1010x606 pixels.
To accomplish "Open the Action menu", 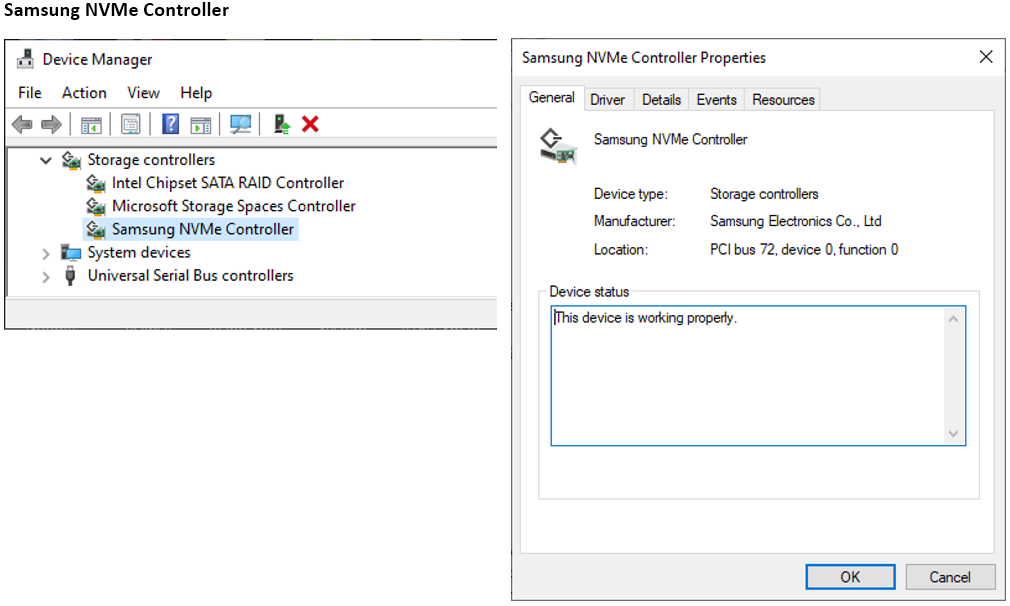I will click(x=84, y=93).
